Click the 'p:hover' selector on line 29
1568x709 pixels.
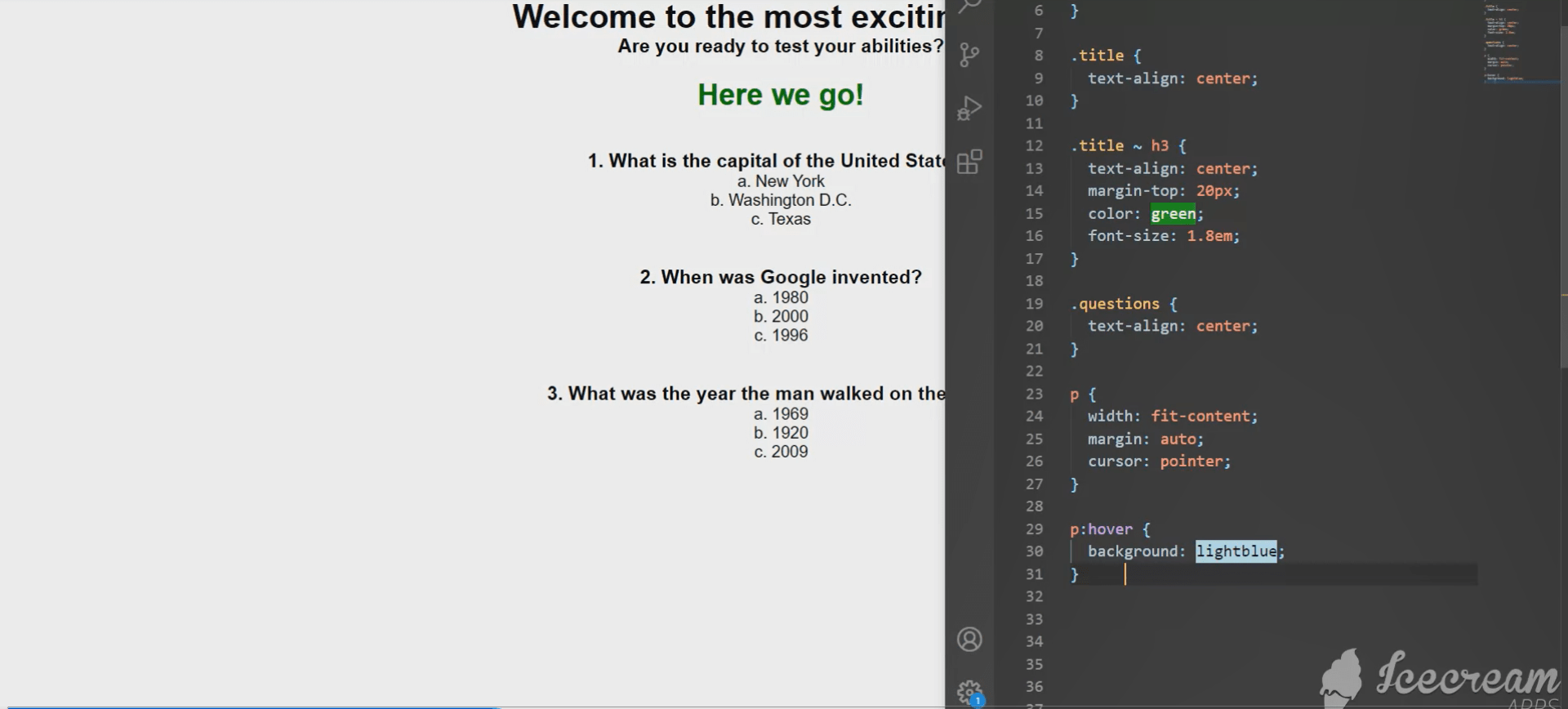[1101, 529]
